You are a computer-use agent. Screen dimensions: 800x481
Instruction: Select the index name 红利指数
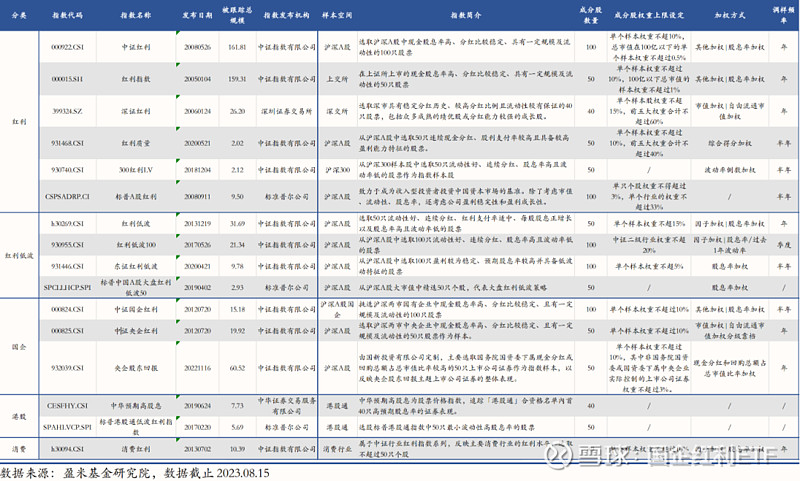point(136,79)
